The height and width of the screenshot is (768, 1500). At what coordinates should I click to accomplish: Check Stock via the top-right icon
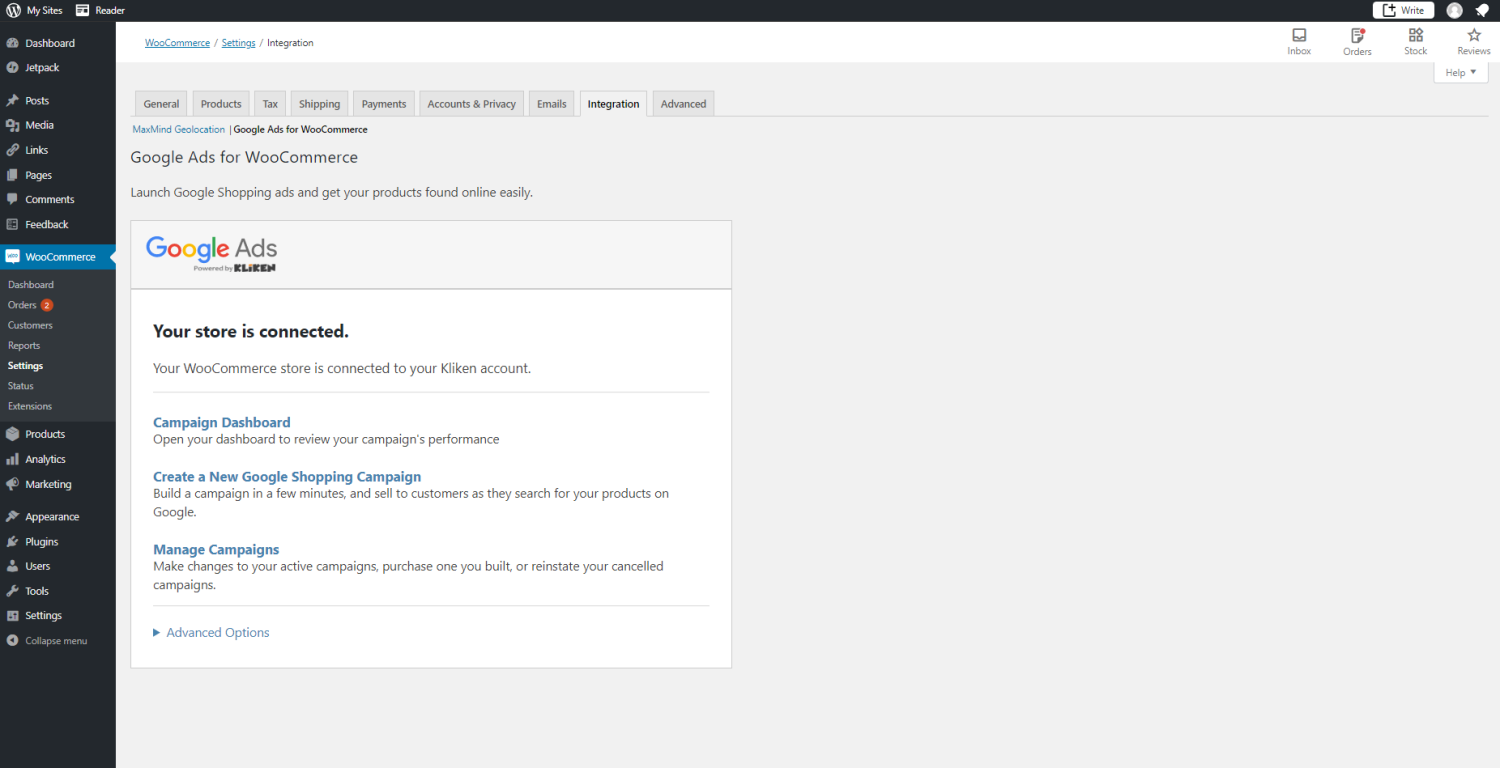(x=1415, y=41)
